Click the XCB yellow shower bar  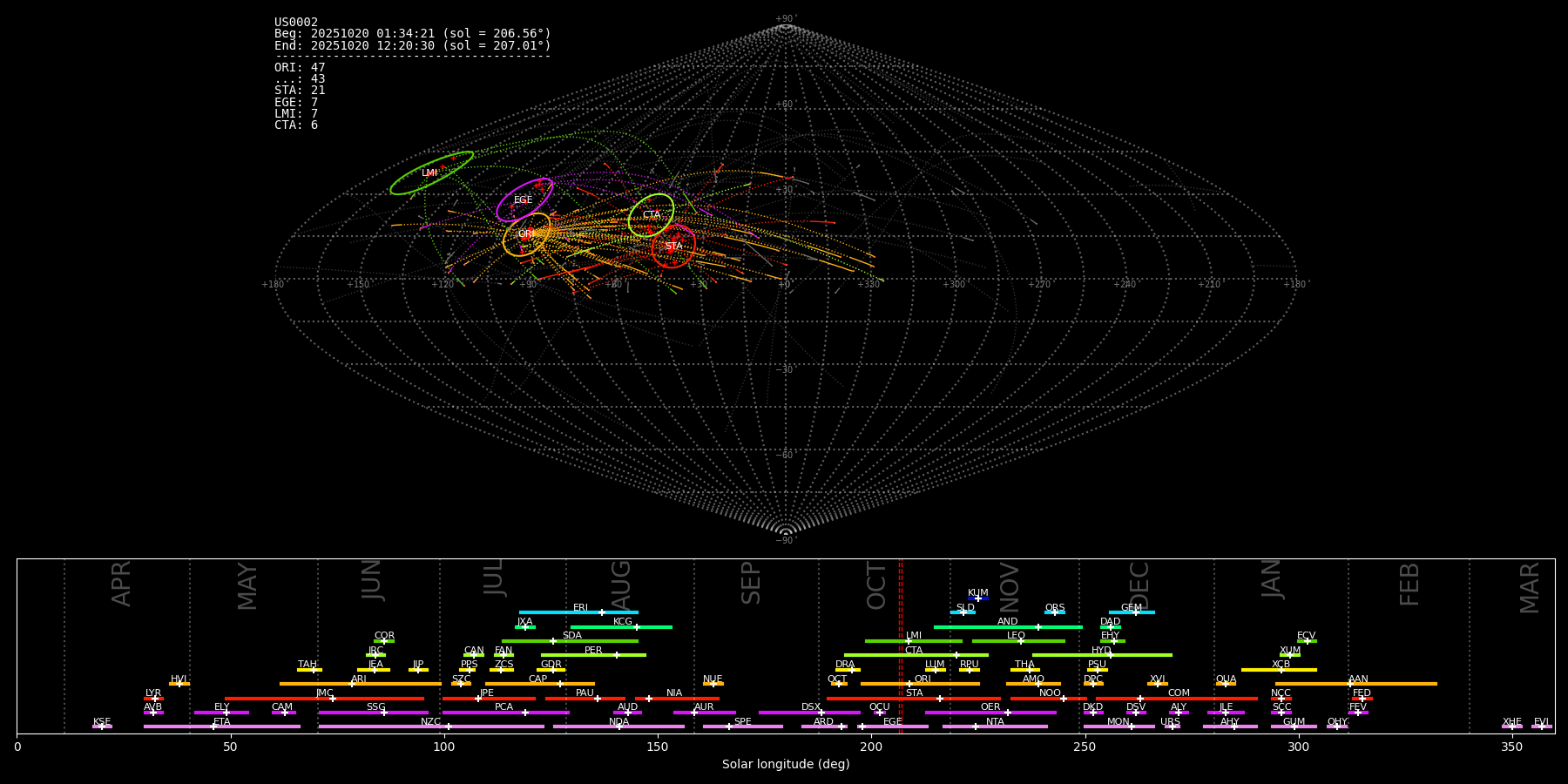click(x=1279, y=670)
